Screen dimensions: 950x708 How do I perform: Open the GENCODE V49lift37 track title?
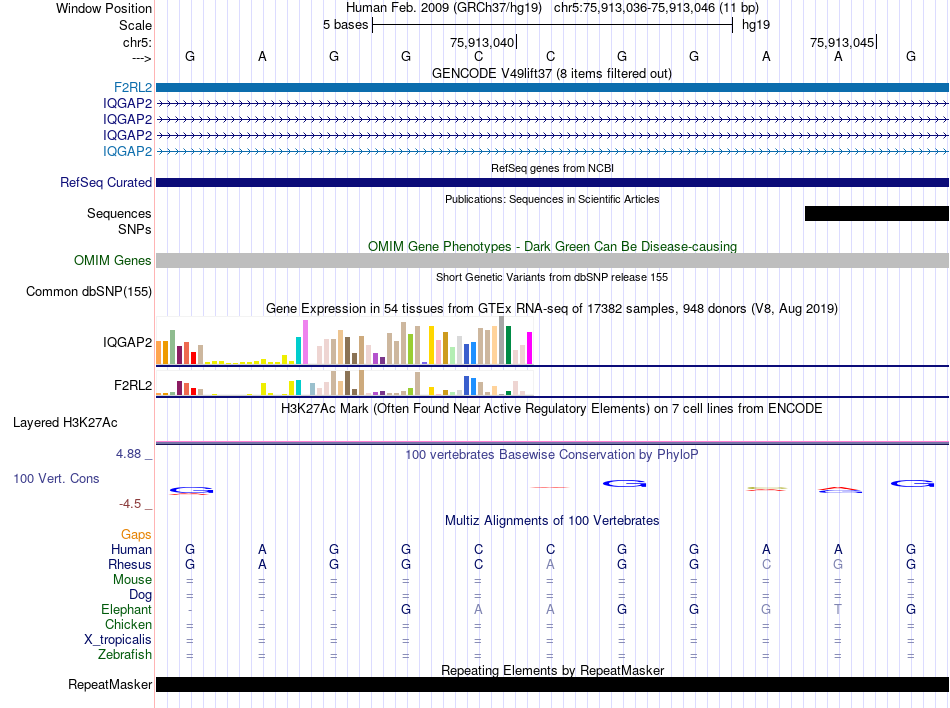[x=552, y=74]
